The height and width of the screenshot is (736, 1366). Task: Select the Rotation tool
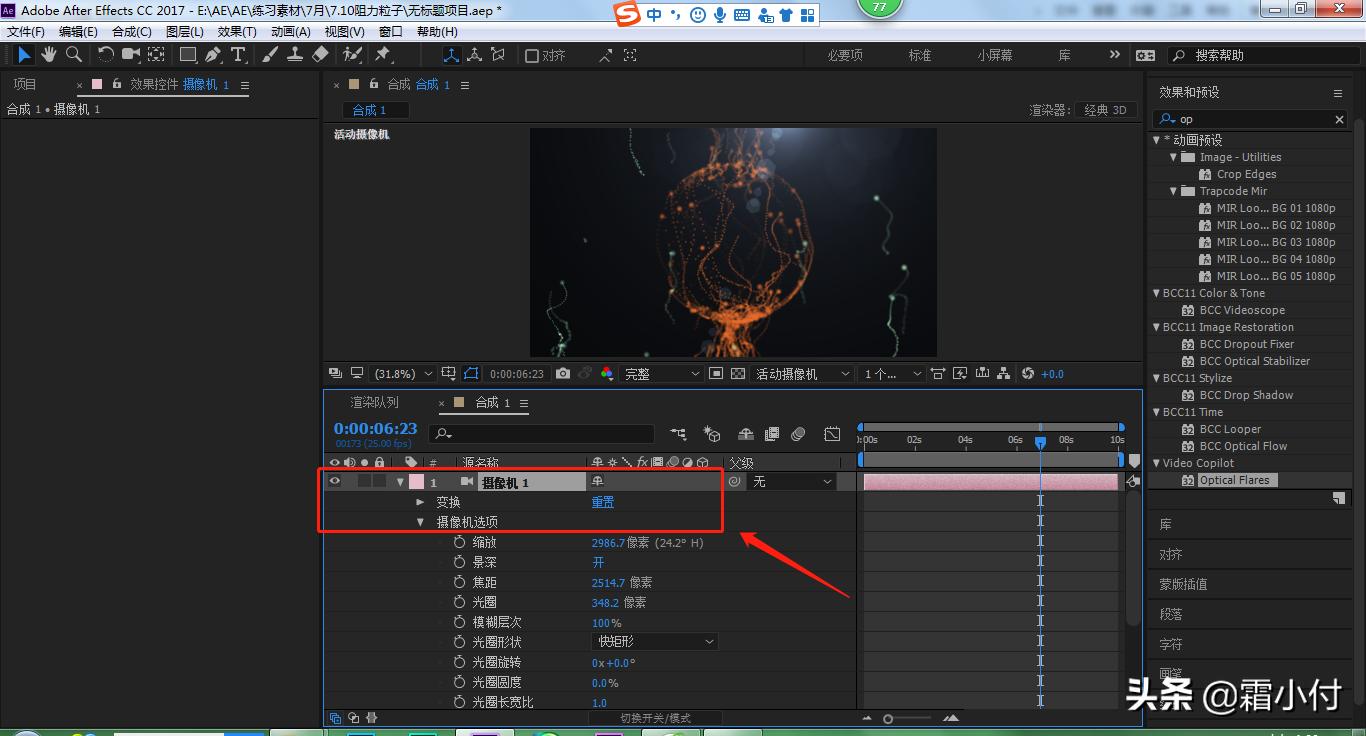pos(105,55)
